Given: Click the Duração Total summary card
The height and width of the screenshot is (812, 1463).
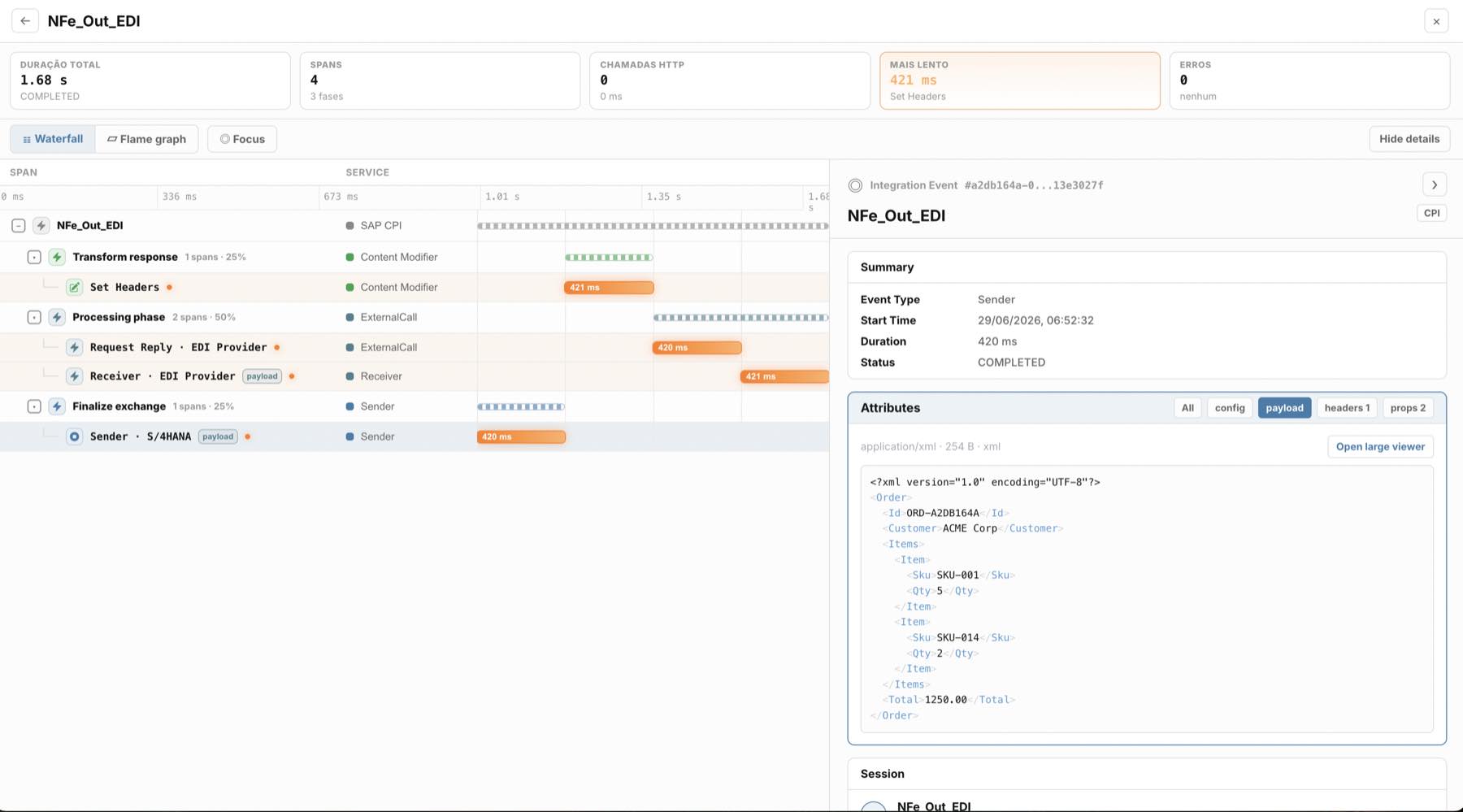Looking at the screenshot, I should coord(150,80).
